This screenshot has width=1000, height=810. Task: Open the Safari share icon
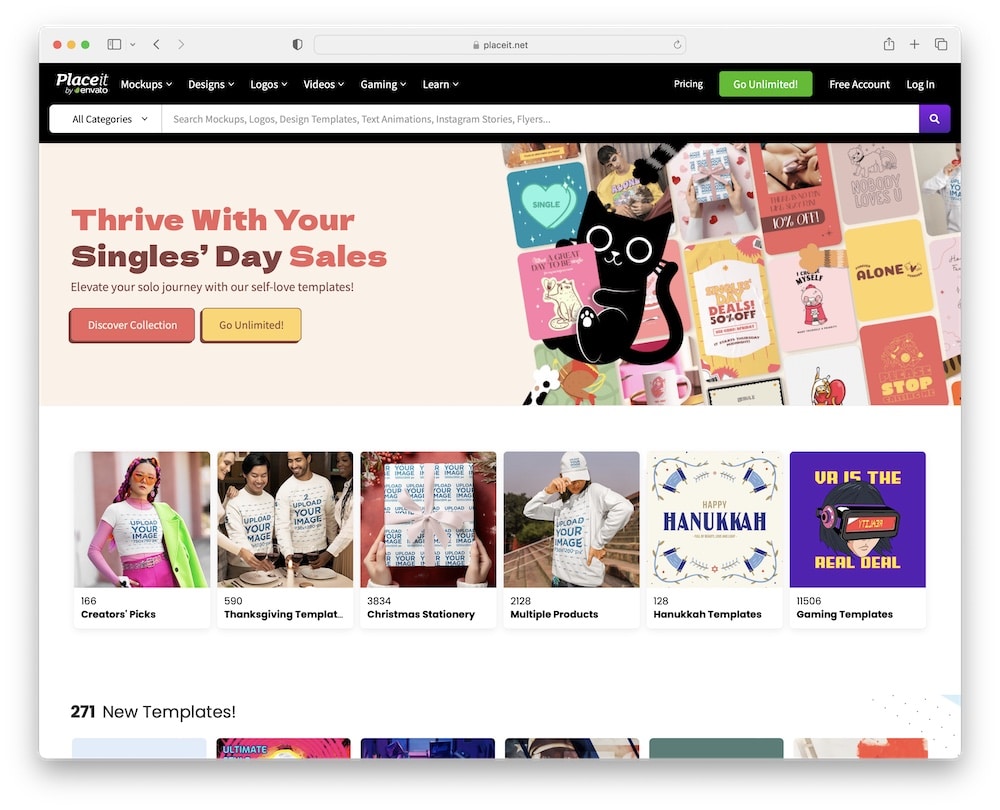click(x=888, y=44)
